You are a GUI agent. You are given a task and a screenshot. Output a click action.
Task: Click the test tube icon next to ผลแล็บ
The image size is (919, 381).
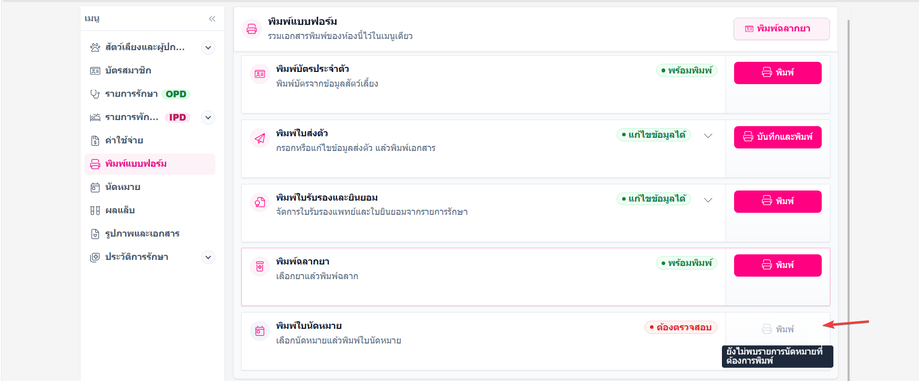(x=95, y=210)
